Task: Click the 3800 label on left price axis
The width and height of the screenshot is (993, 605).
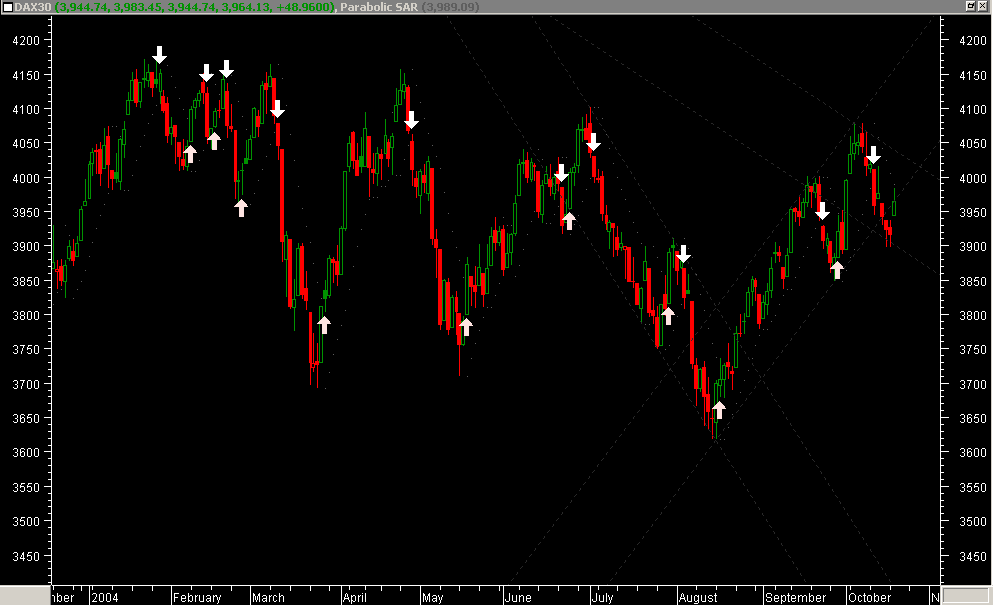Action: tap(26, 315)
